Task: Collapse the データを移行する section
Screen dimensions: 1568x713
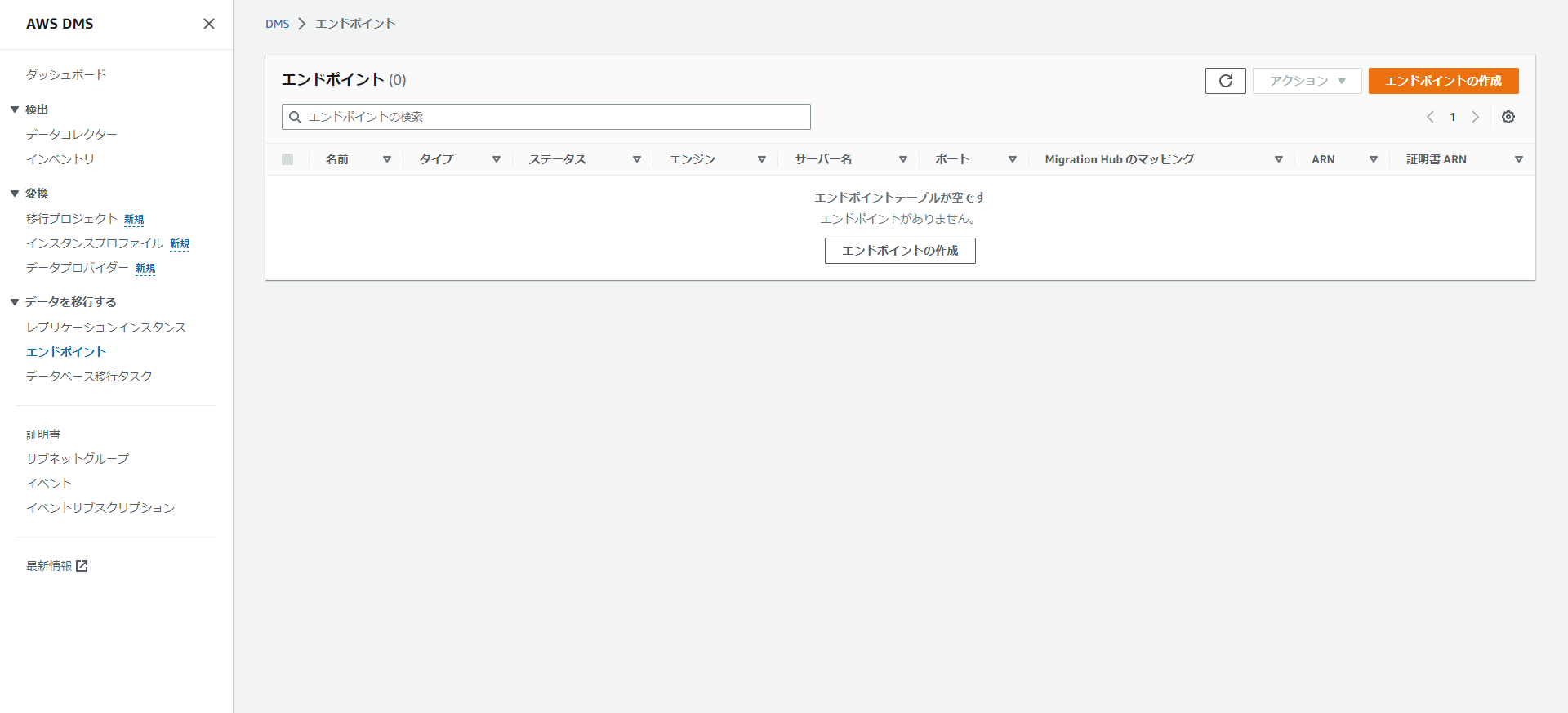Action: [x=15, y=302]
